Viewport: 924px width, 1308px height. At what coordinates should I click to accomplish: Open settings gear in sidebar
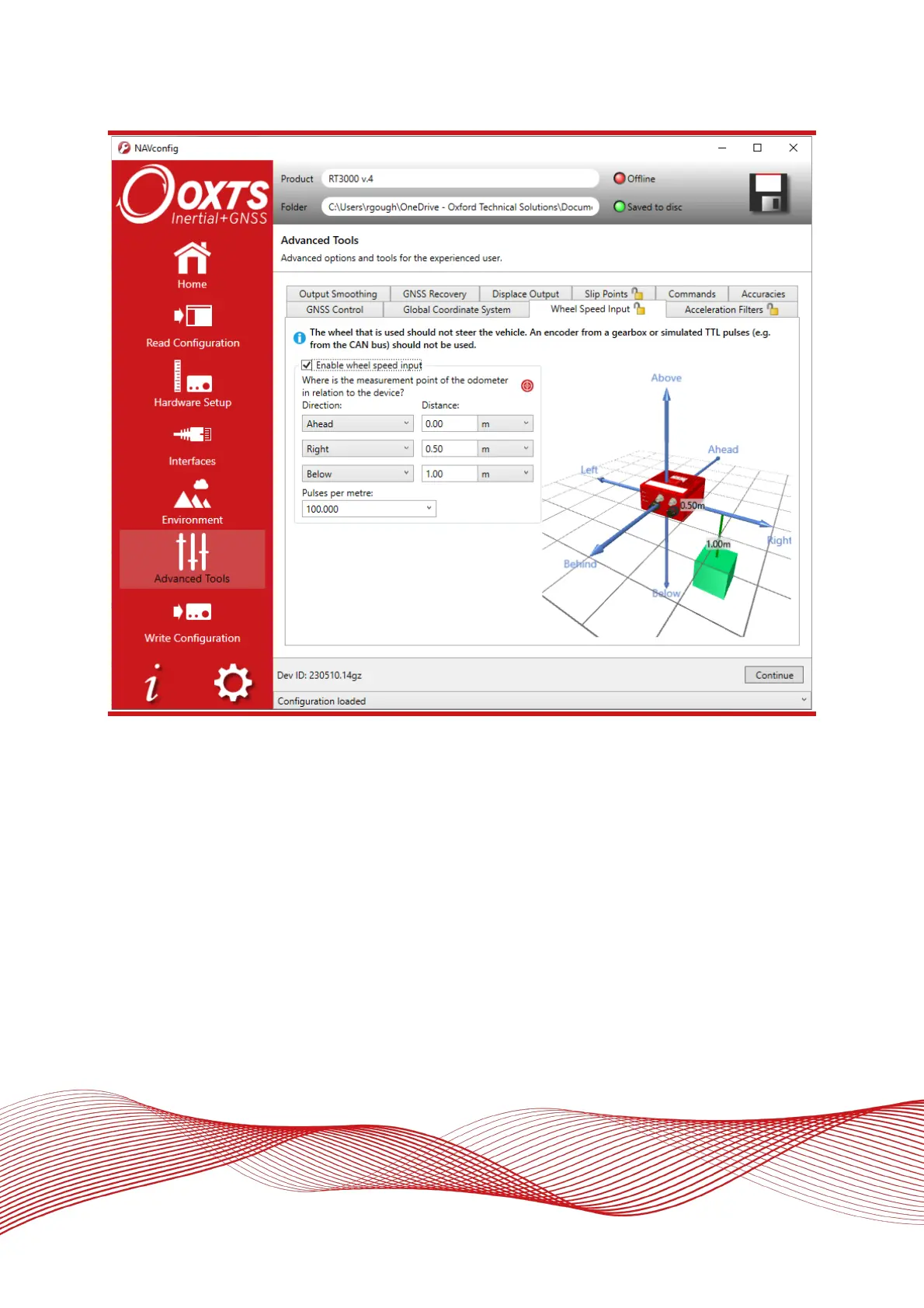pos(233,684)
